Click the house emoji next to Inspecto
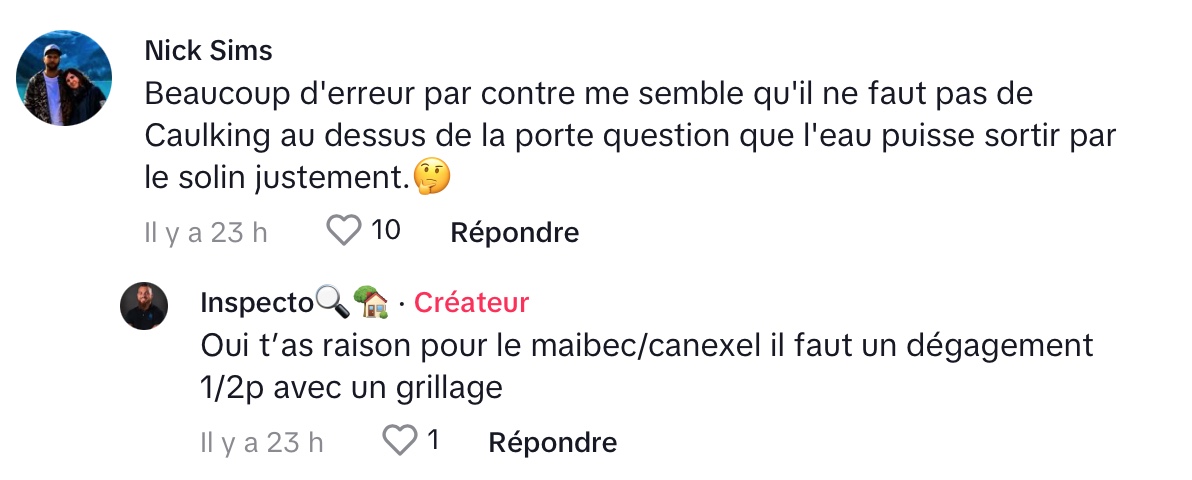 (371, 301)
